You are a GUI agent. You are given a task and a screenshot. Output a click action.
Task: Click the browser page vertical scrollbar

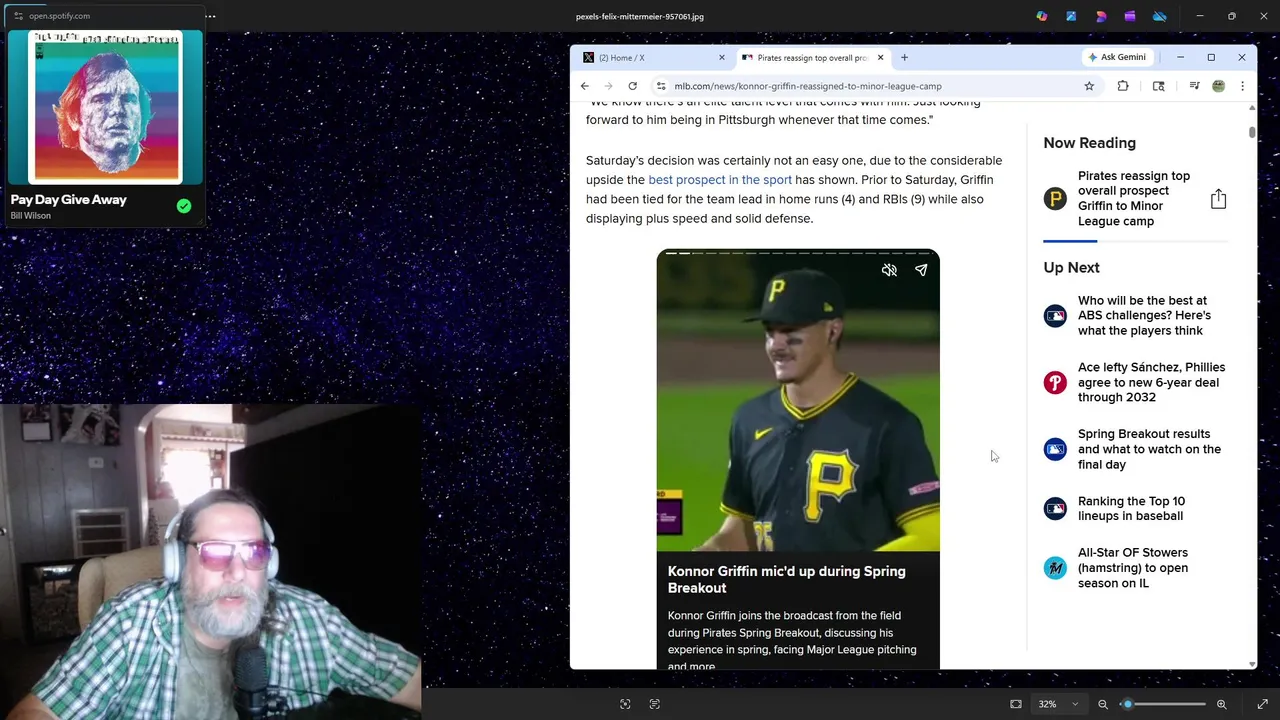pos(1252,133)
